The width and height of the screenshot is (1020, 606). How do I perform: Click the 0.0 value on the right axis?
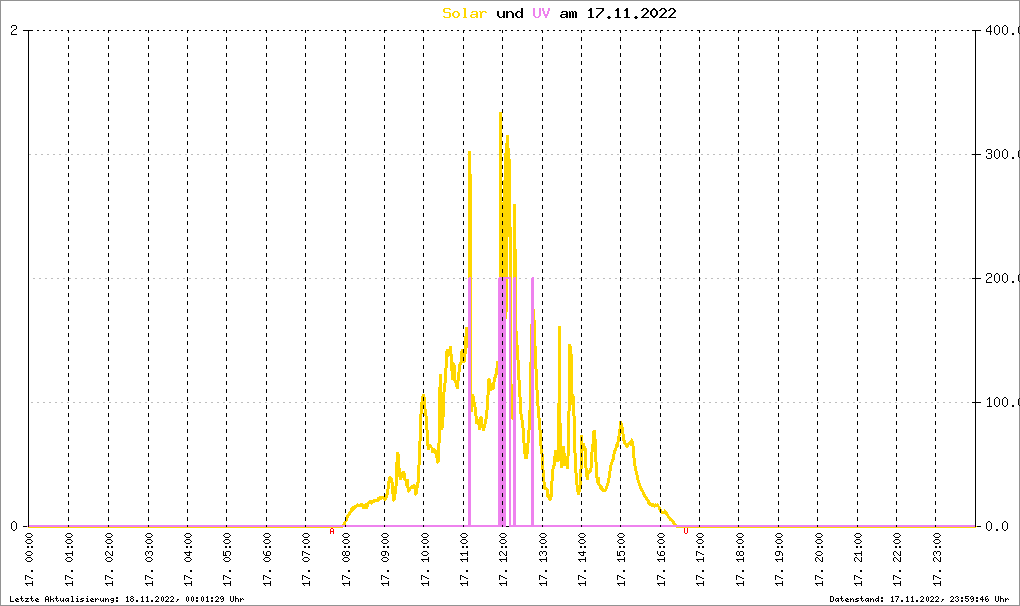point(1000,527)
